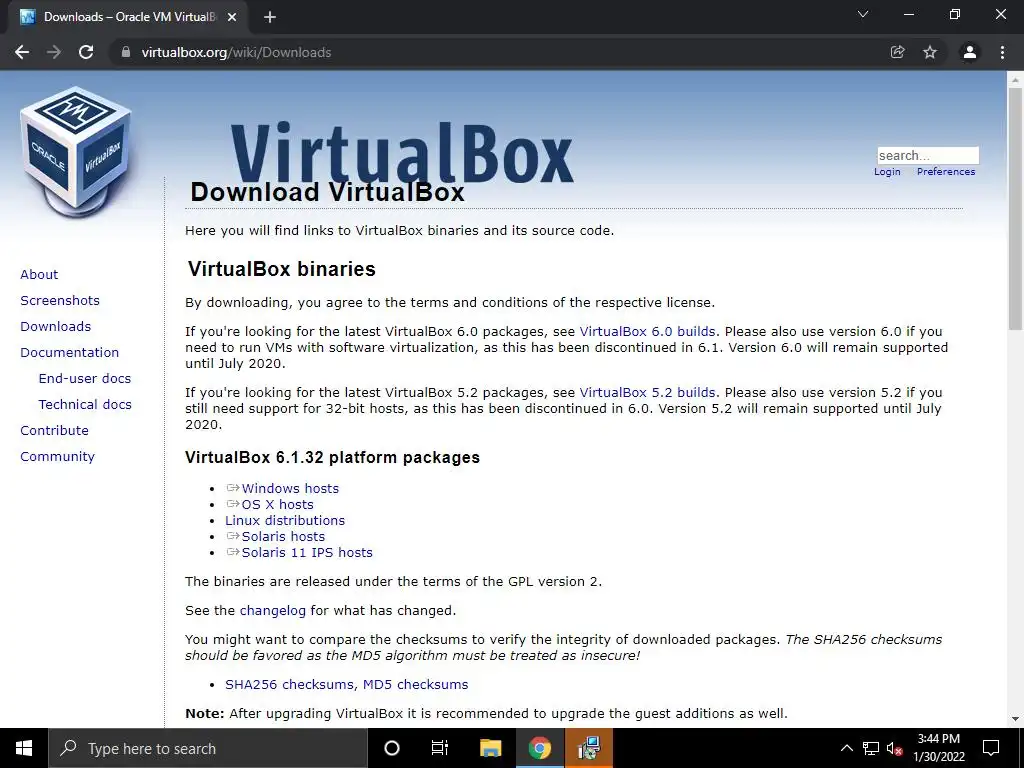Open the share page icon
Viewport: 1024px width, 768px height.
898,52
